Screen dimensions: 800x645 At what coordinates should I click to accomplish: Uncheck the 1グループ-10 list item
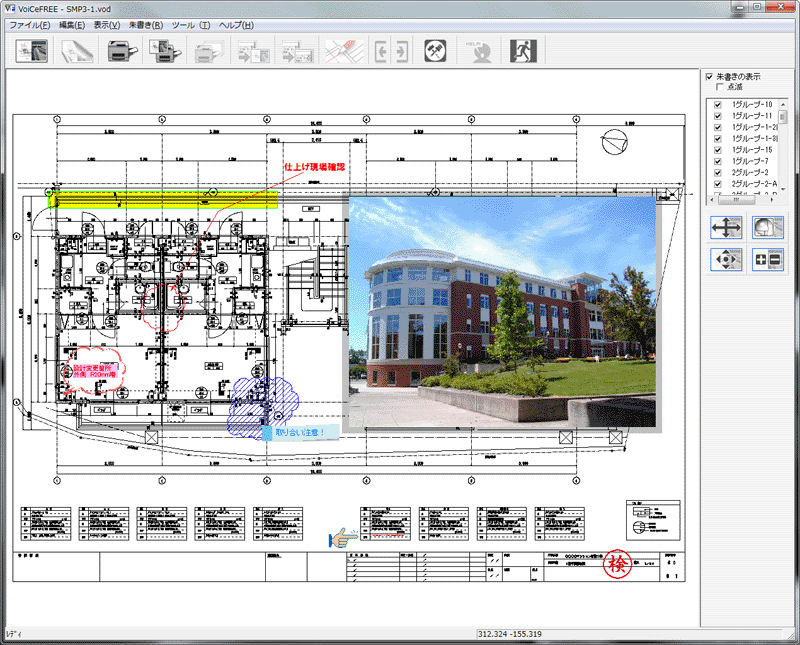(717, 105)
